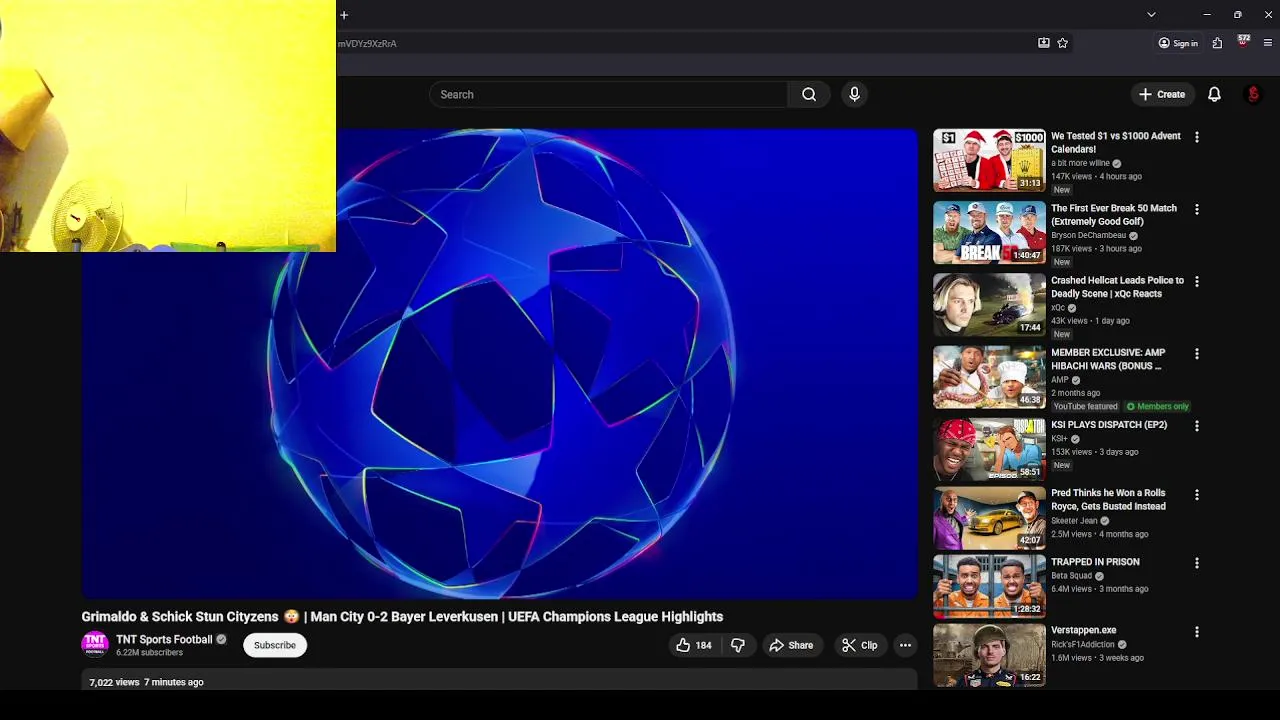Open options for KSI Plays Dispatch video
This screenshot has width=1280, height=720.
click(x=1197, y=425)
